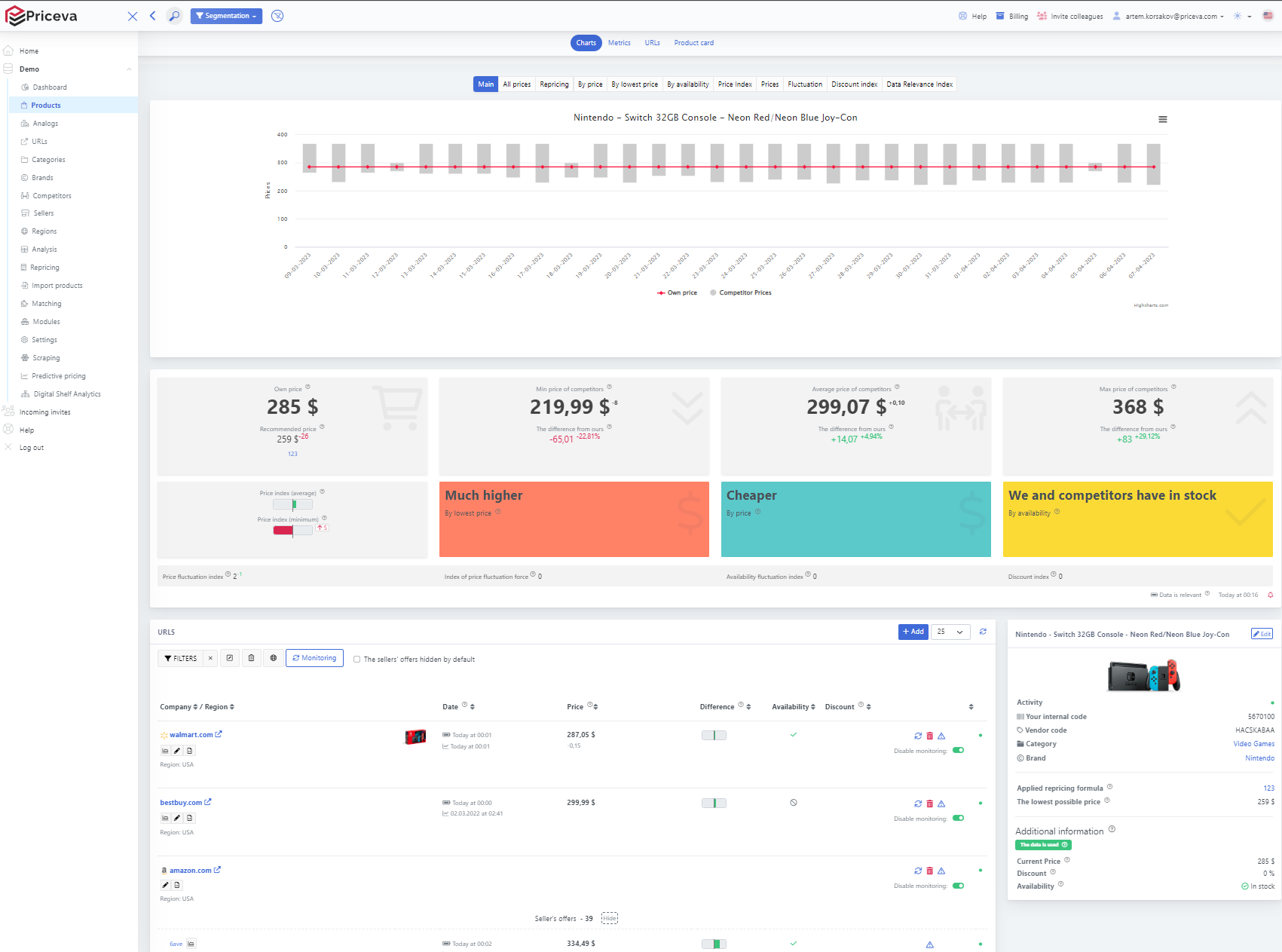
Task: Delete the walmart.com URL row
Action: pyautogui.click(x=929, y=736)
